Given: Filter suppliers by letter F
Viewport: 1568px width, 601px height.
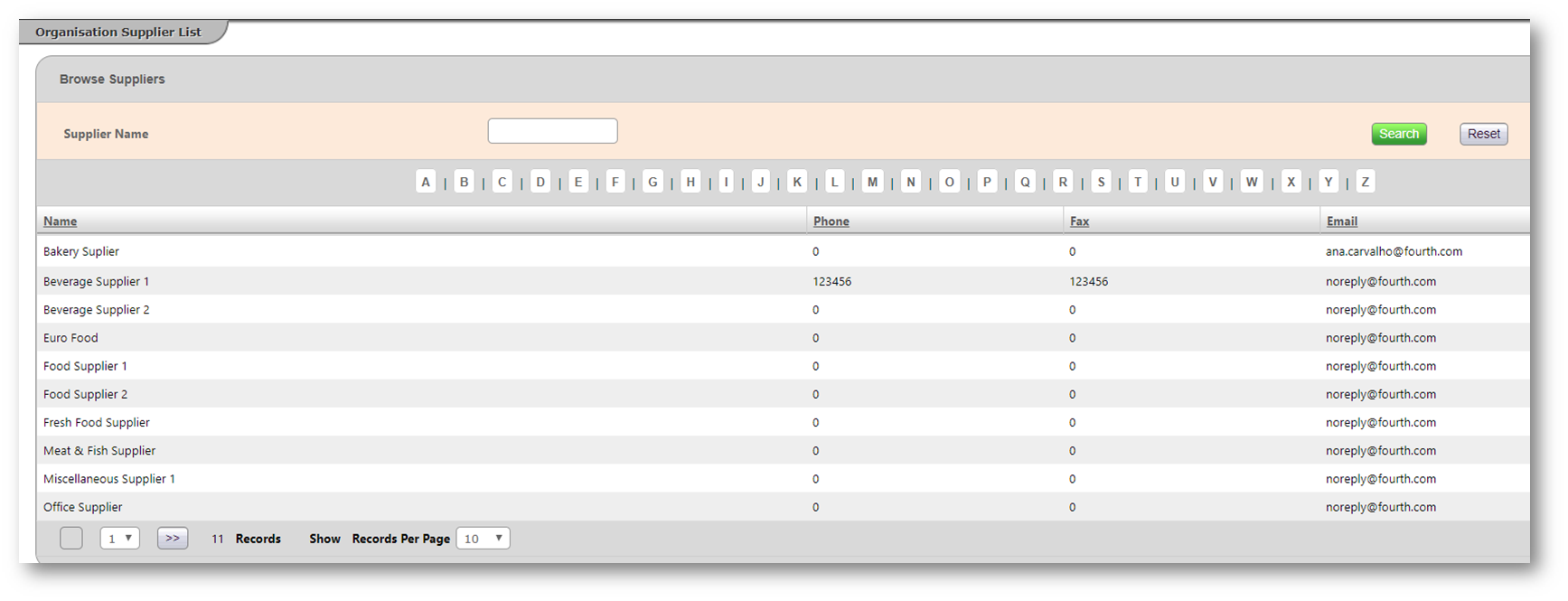Looking at the screenshot, I should pyautogui.click(x=615, y=182).
